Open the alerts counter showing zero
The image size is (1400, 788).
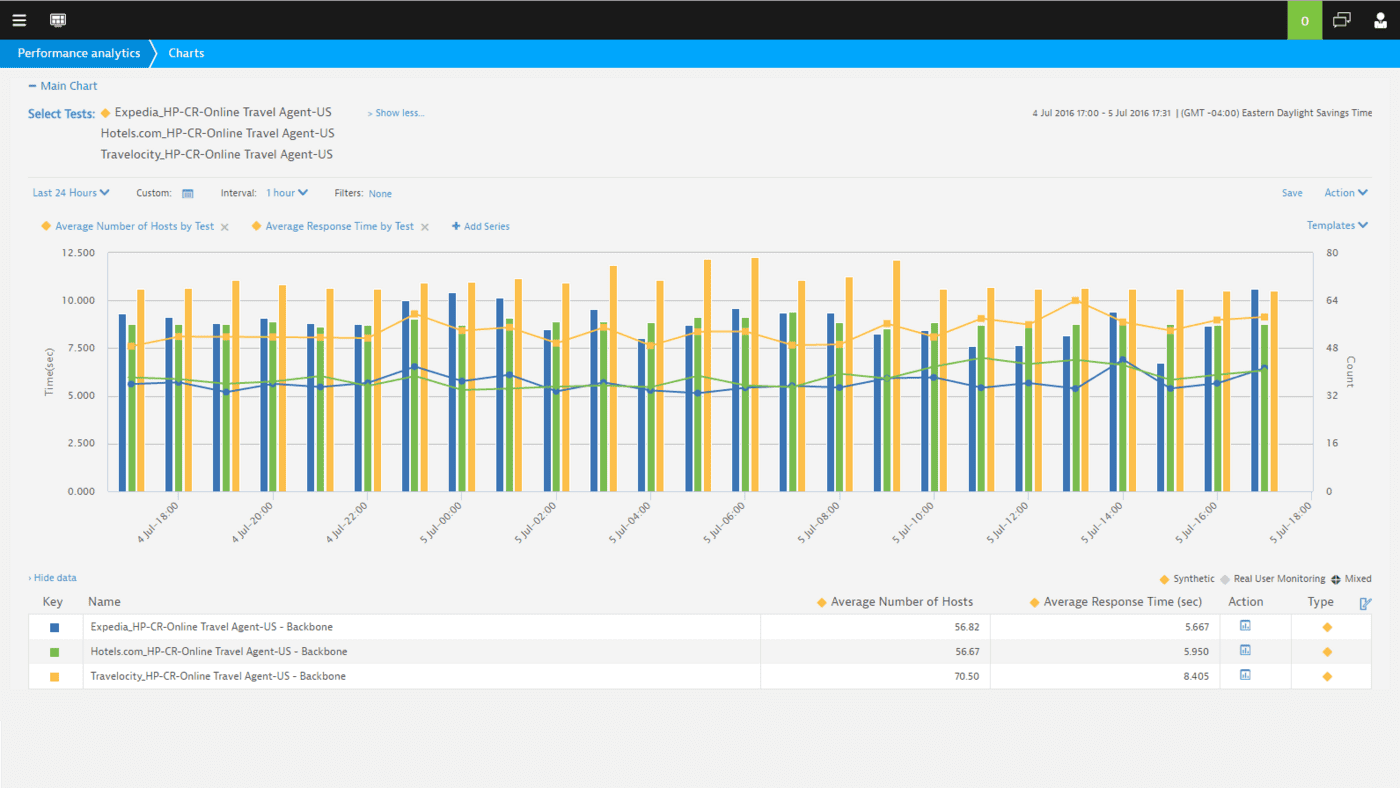(1304, 20)
